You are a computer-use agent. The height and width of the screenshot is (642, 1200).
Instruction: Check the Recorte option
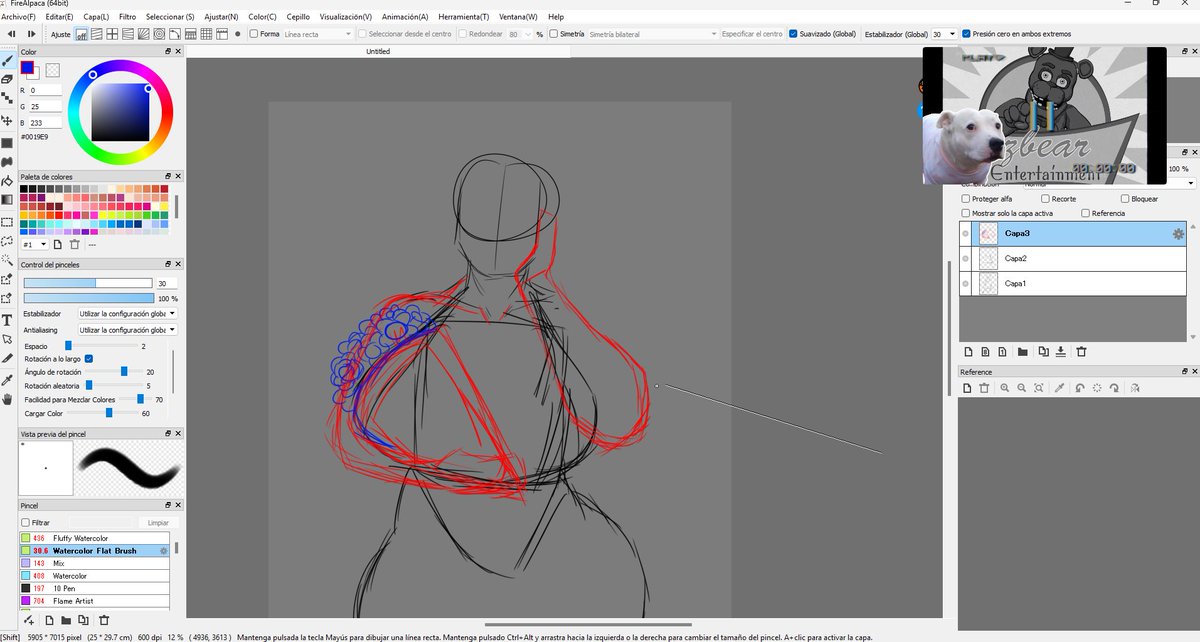tap(1044, 199)
